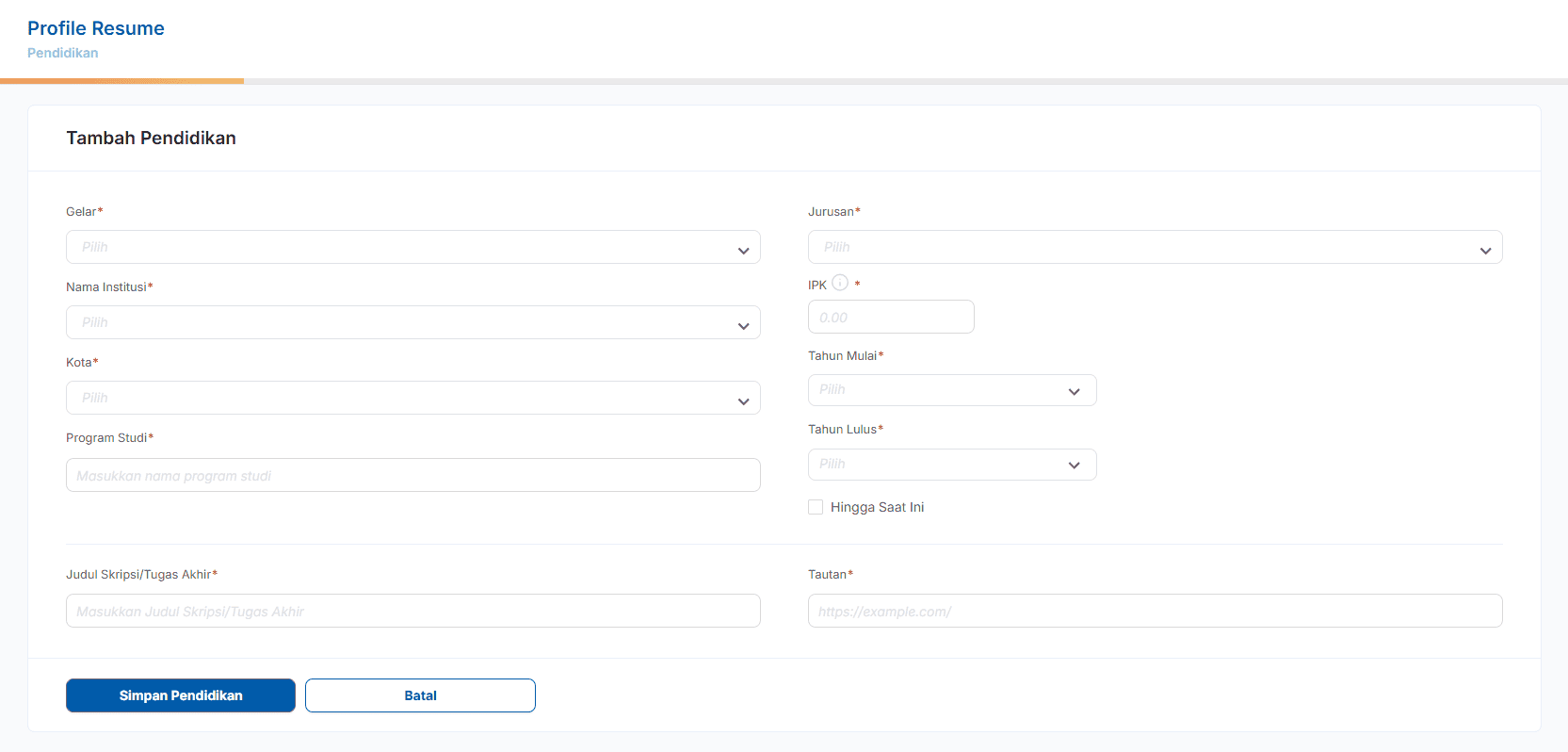Expand the Nama Institusi select field
The width and height of the screenshot is (1568, 752).
(x=396, y=322)
